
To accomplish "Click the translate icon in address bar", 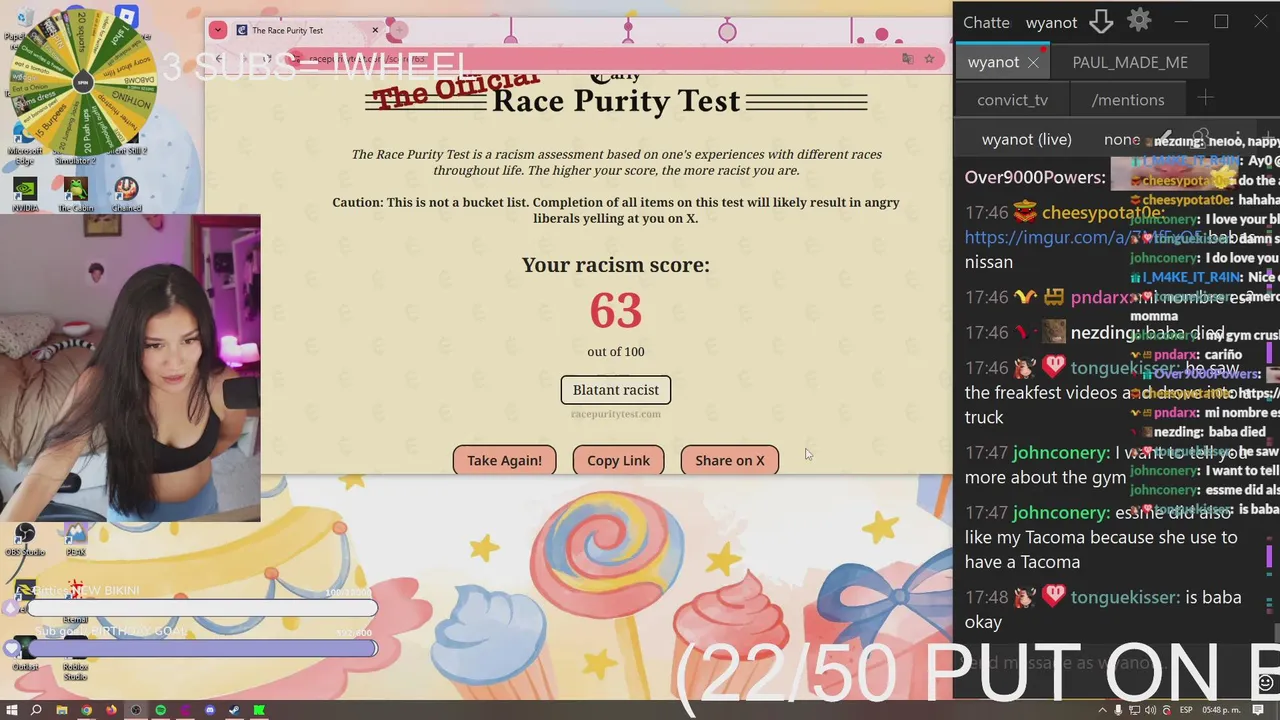I will coord(907,59).
